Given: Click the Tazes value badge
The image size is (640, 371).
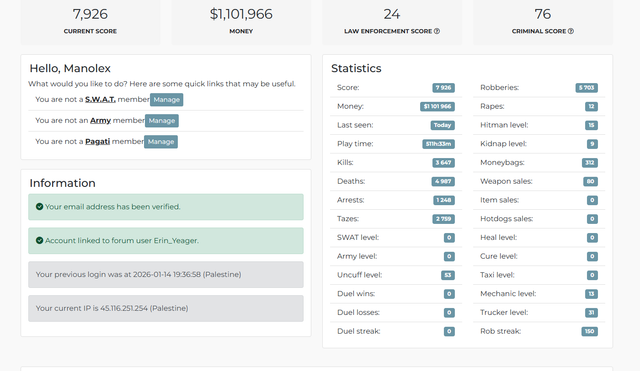Looking at the screenshot, I should pos(444,219).
